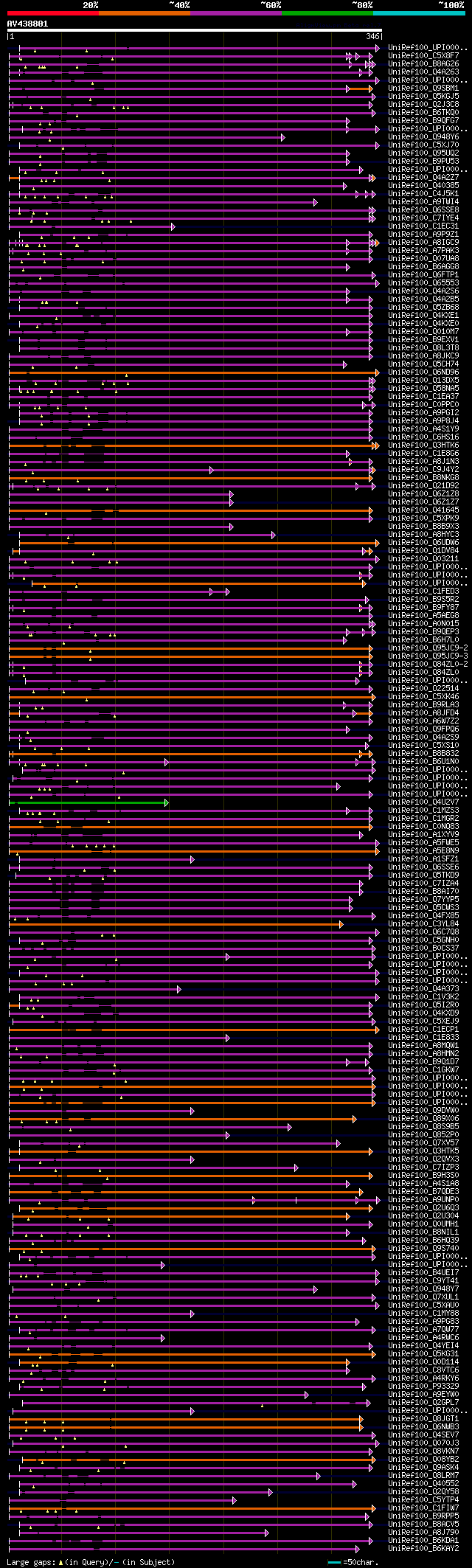Select the UniRef100_A9TWI4 label
Viewport: 472px width, 1568px height.
[423, 201]
